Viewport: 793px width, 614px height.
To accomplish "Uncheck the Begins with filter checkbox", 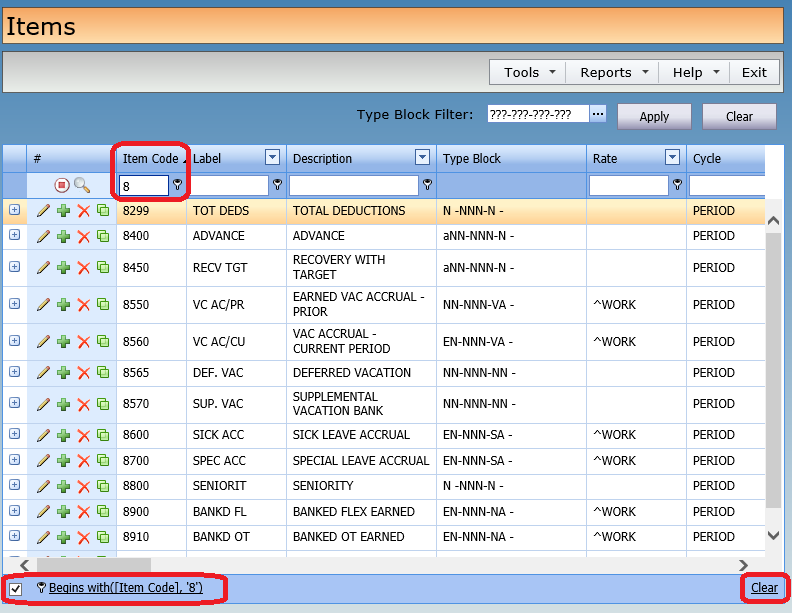I will point(16,588).
